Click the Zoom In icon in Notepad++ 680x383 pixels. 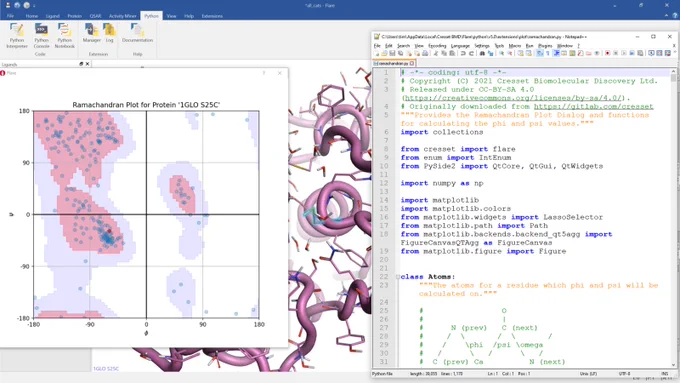(501, 53)
